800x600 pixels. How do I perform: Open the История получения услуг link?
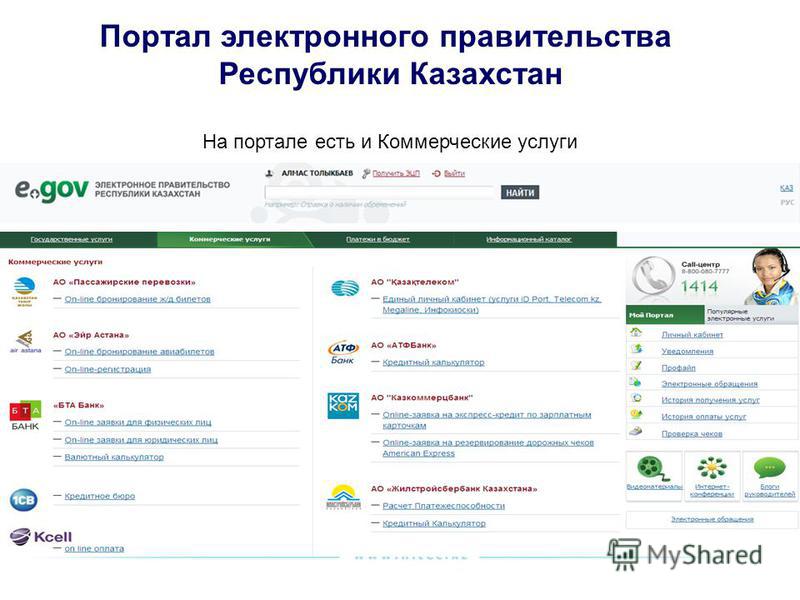711,400
